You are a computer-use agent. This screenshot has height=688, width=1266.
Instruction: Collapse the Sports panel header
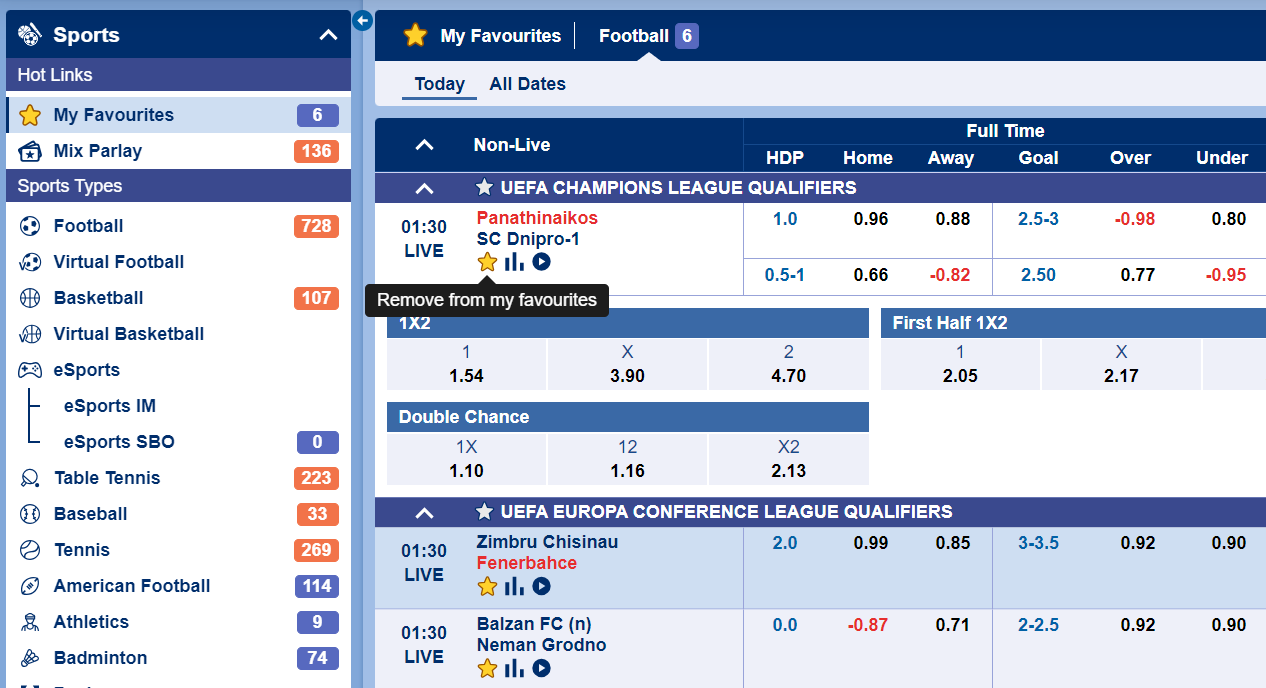pyautogui.click(x=328, y=35)
